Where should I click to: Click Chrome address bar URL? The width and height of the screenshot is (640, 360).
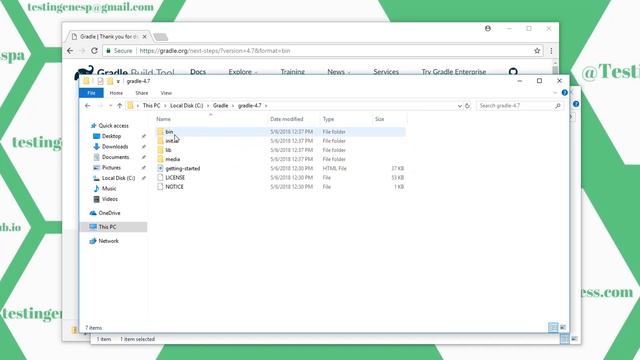click(x=215, y=51)
